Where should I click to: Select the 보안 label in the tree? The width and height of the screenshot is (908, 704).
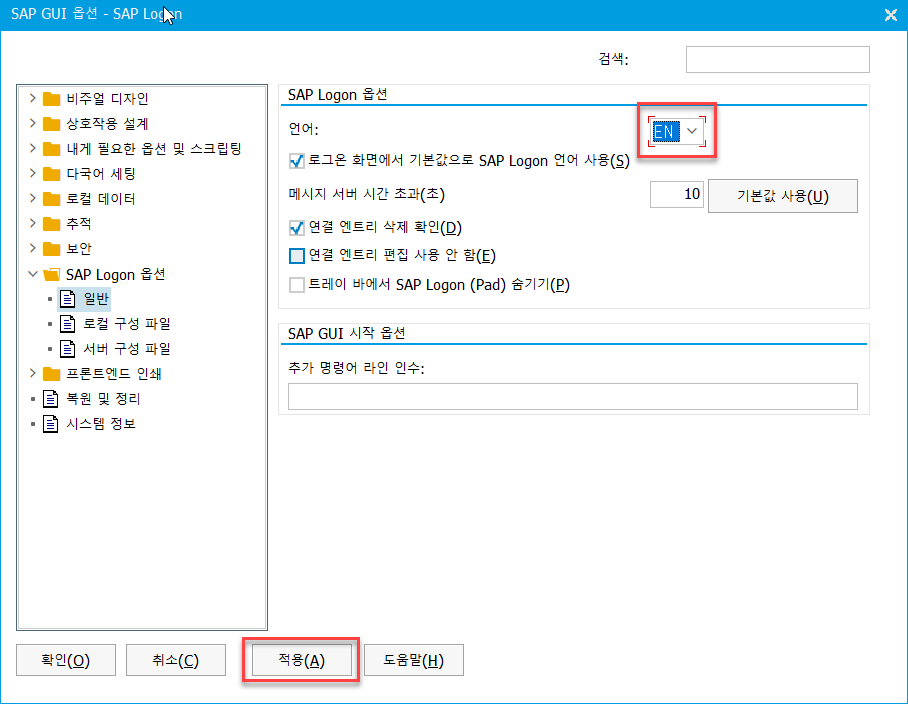pyautogui.click(x=79, y=248)
